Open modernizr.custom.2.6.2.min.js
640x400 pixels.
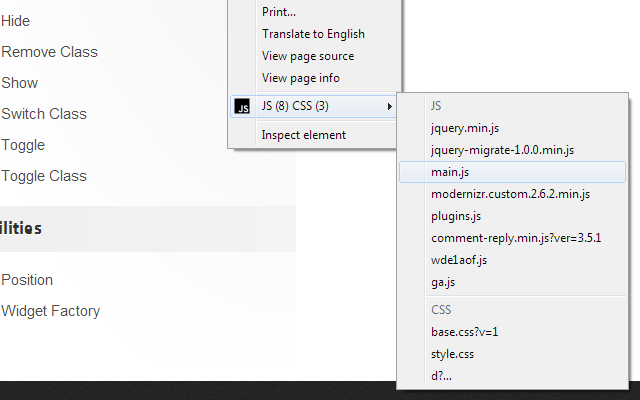coord(512,194)
